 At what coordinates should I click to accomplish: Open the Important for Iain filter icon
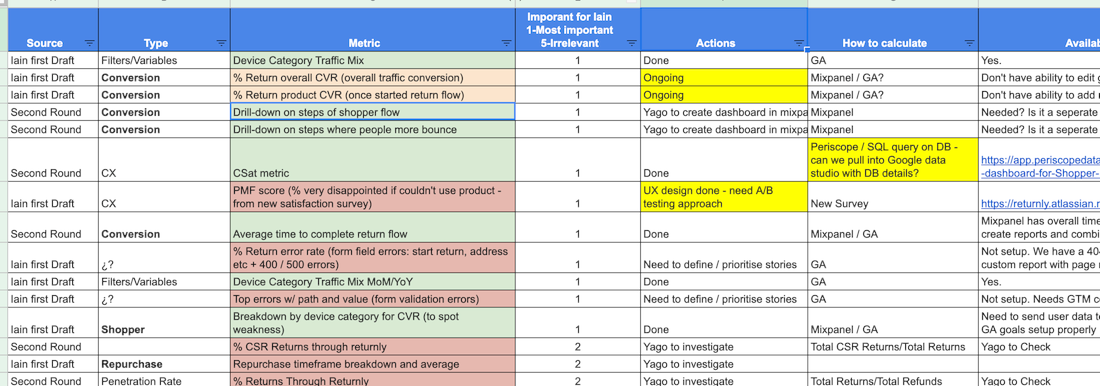tap(631, 44)
